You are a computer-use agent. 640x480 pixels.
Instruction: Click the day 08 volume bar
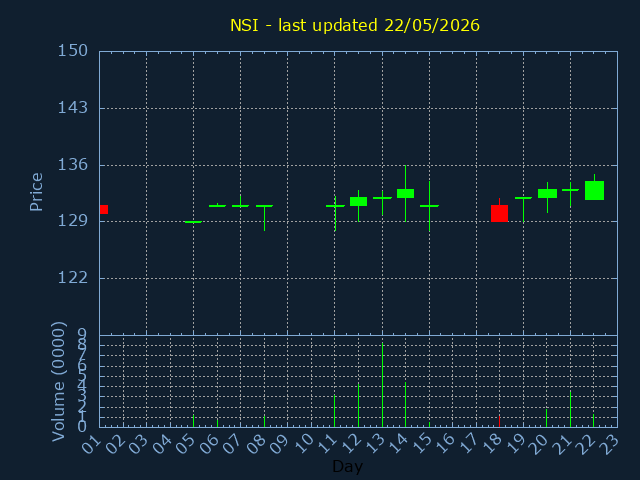click(x=264, y=421)
